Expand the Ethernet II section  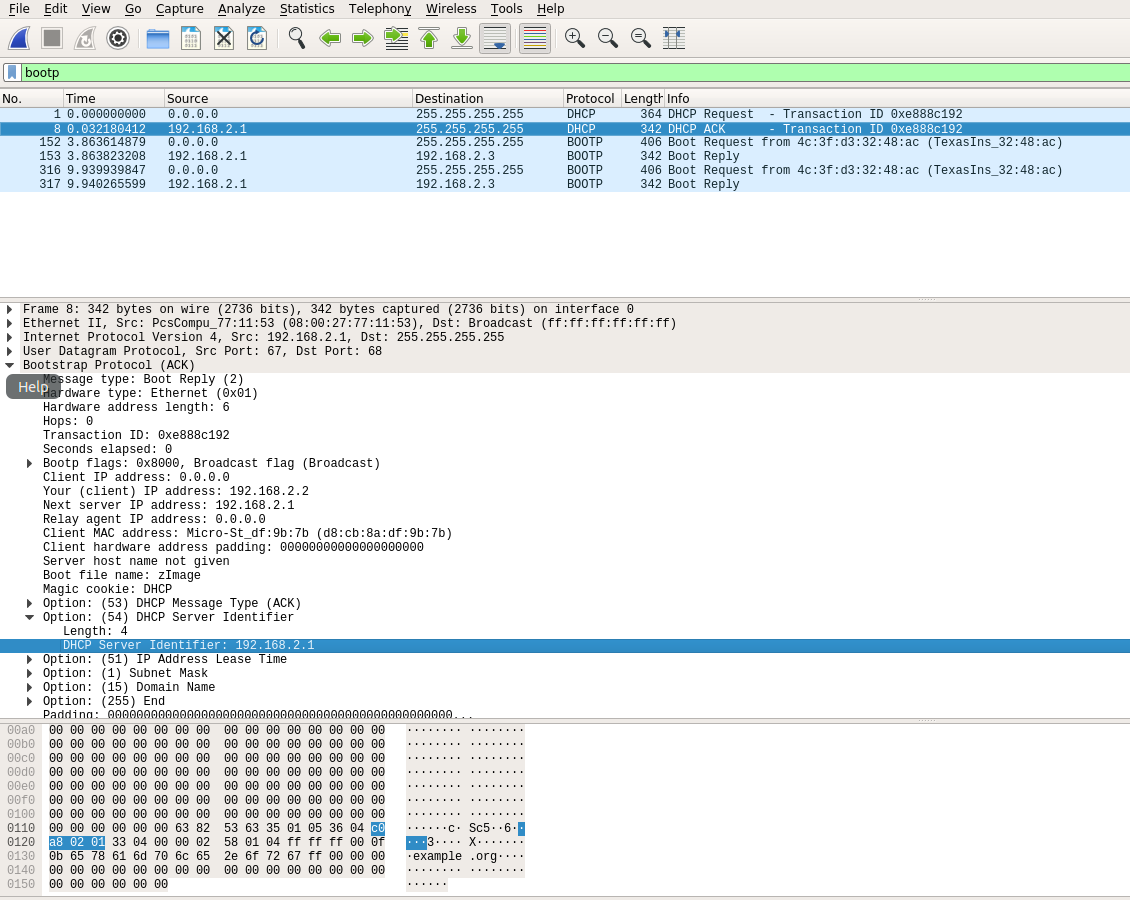9,324
